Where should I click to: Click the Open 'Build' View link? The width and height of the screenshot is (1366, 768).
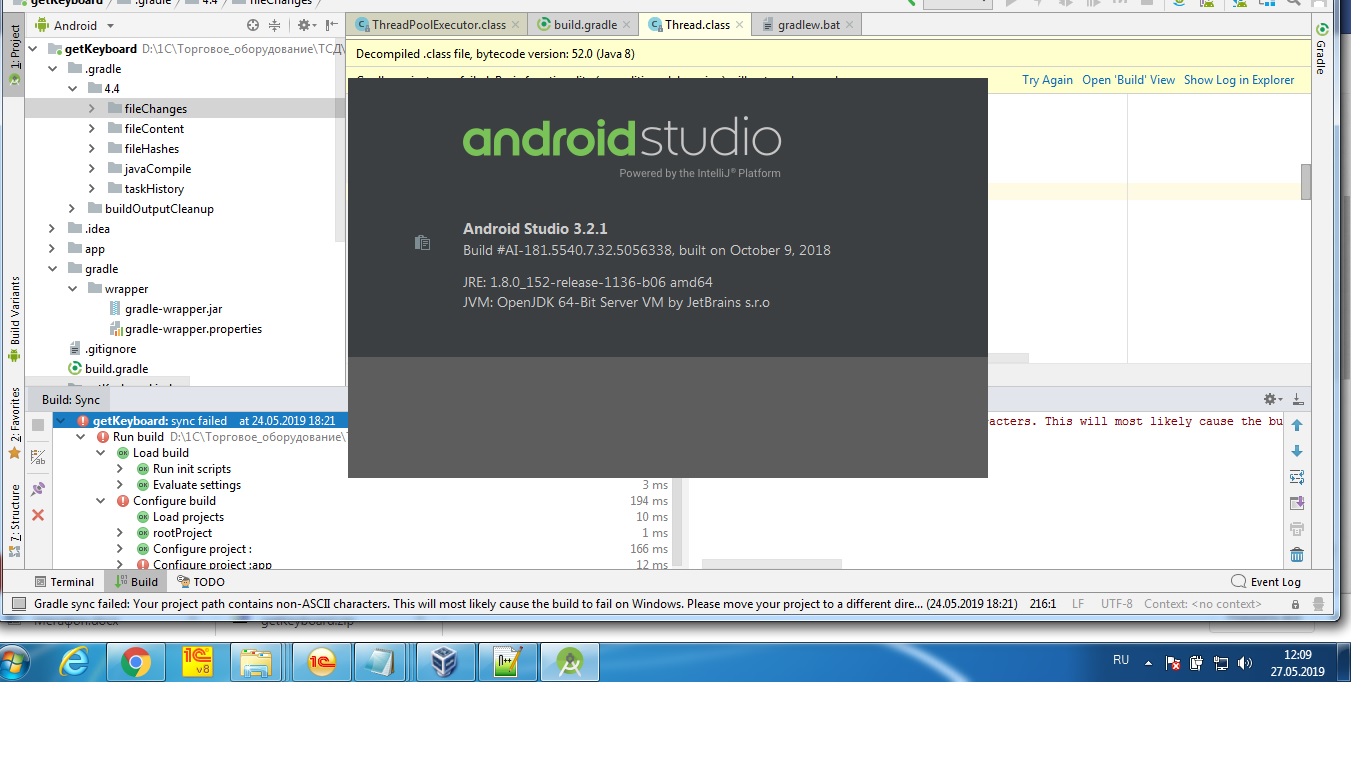(1128, 80)
